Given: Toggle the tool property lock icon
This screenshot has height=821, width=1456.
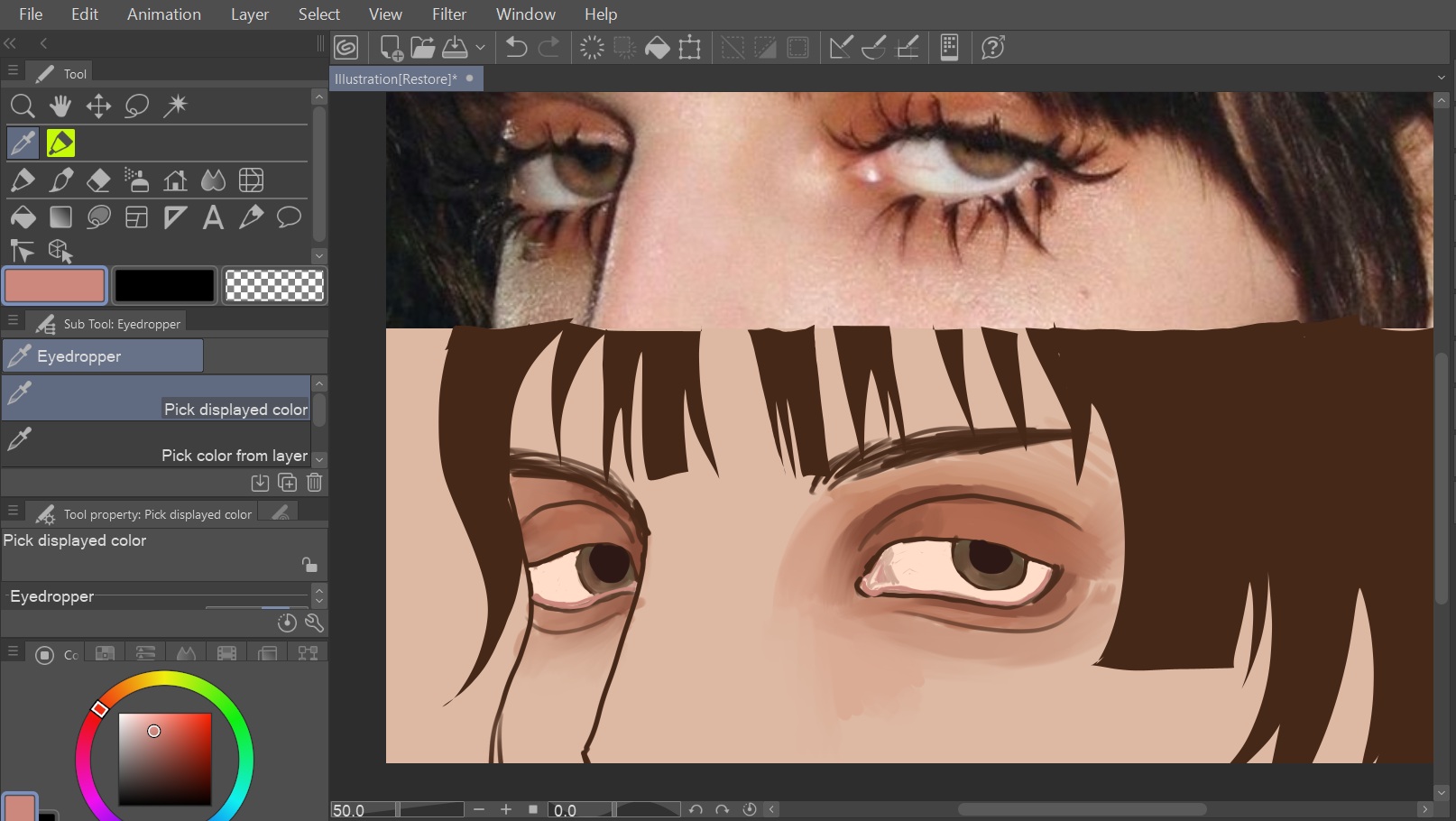Looking at the screenshot, I should tap(309, 565).
